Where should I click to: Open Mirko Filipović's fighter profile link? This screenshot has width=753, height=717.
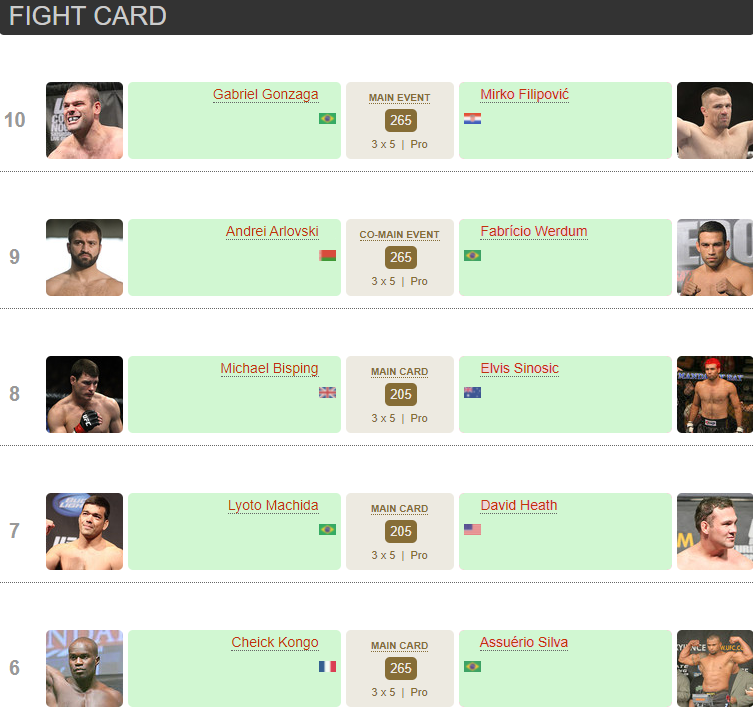[x=524, y=95]
